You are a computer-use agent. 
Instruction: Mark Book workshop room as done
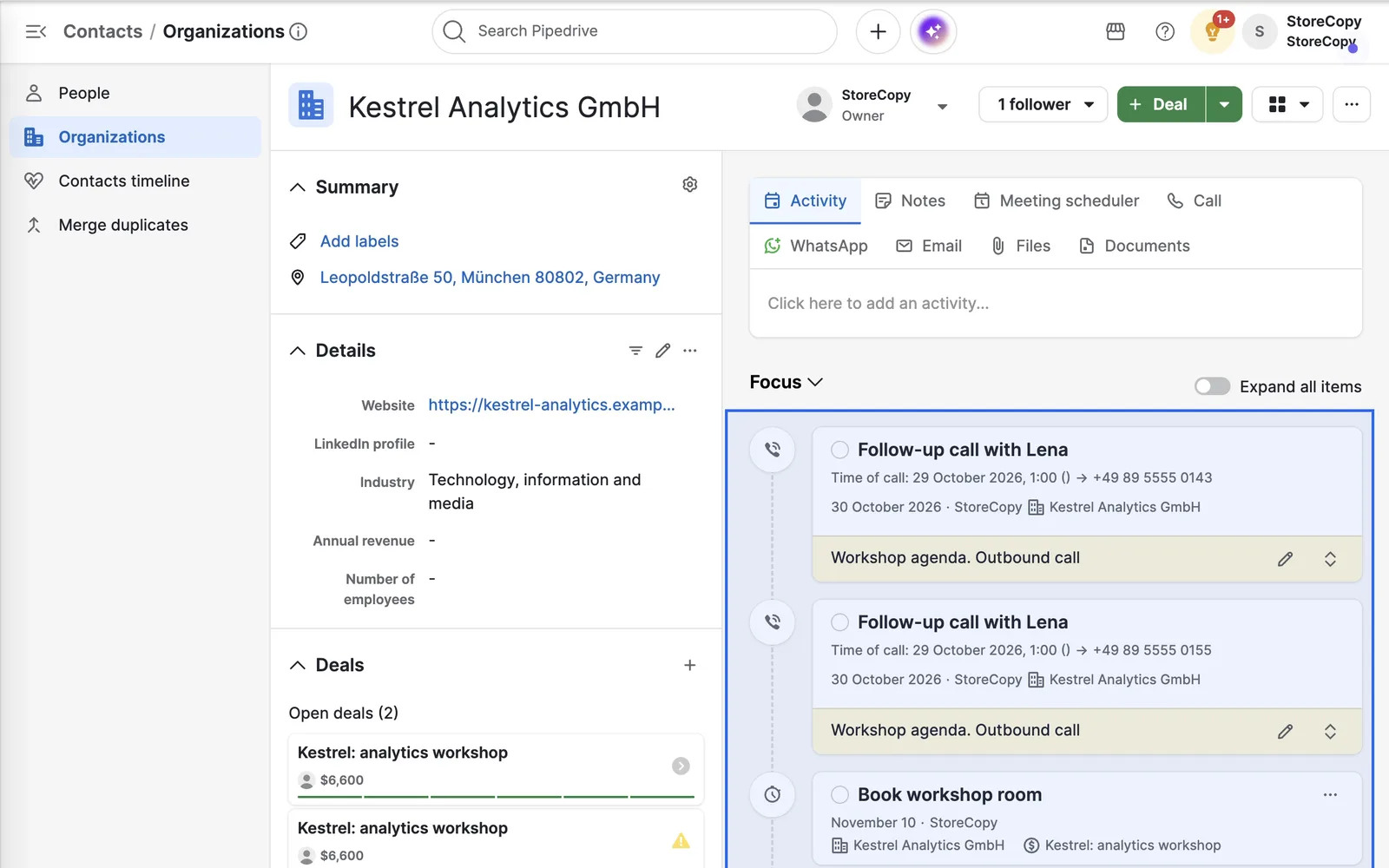(x=839, y=795)
